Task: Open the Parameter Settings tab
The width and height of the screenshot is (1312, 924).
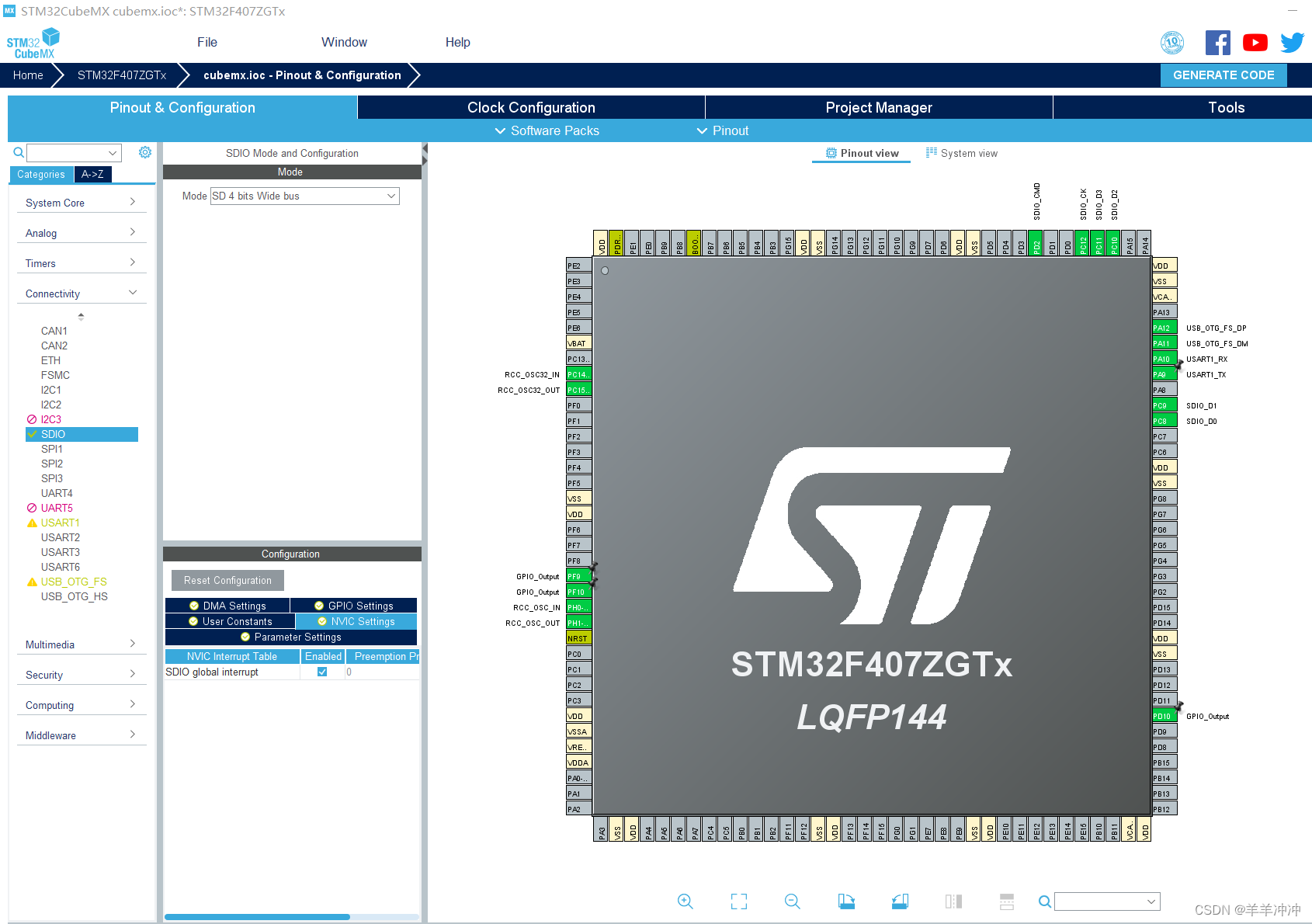Action: tap(291, 637)
